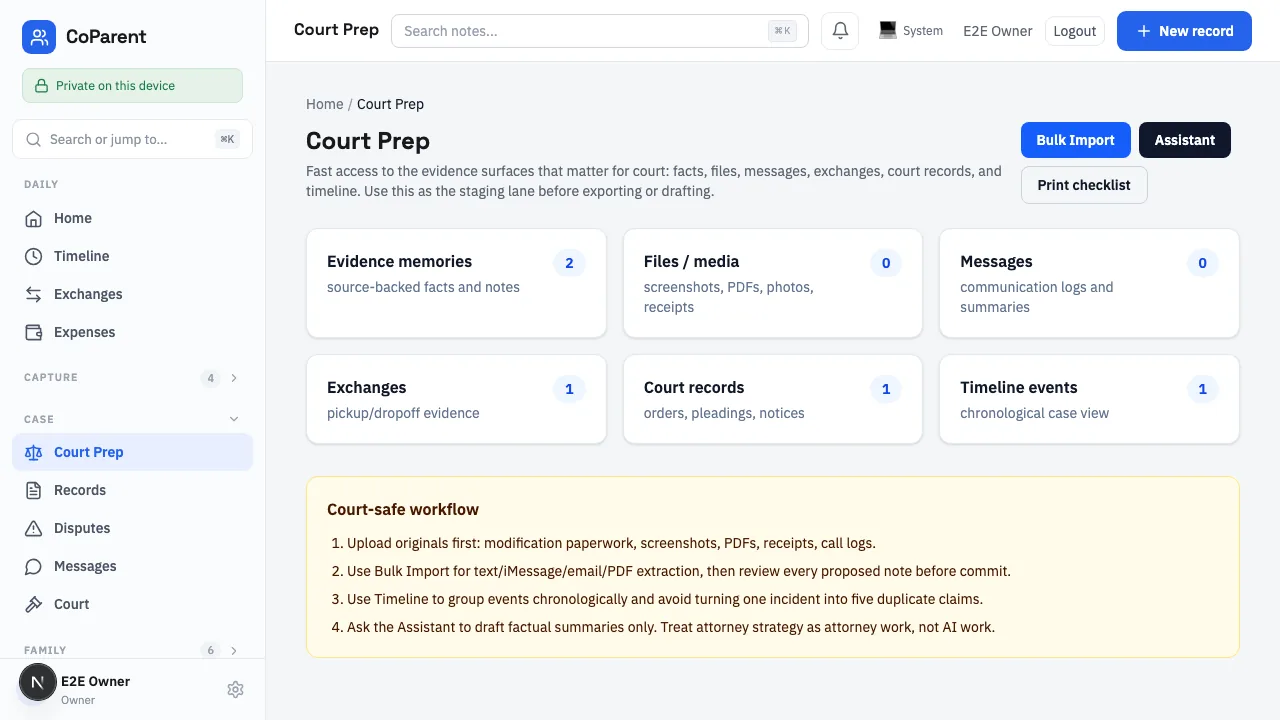Collapse the Case section chevron
The height and width of the screenshot is (720, 1280).
click(234, 419)
